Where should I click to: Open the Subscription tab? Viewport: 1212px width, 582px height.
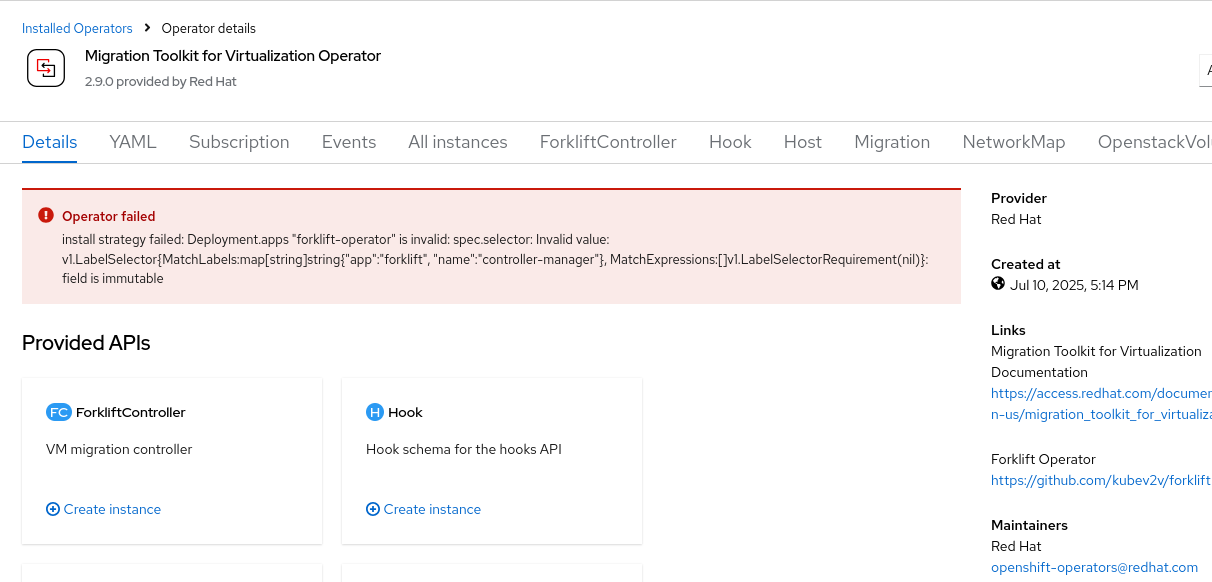[239, 142]
